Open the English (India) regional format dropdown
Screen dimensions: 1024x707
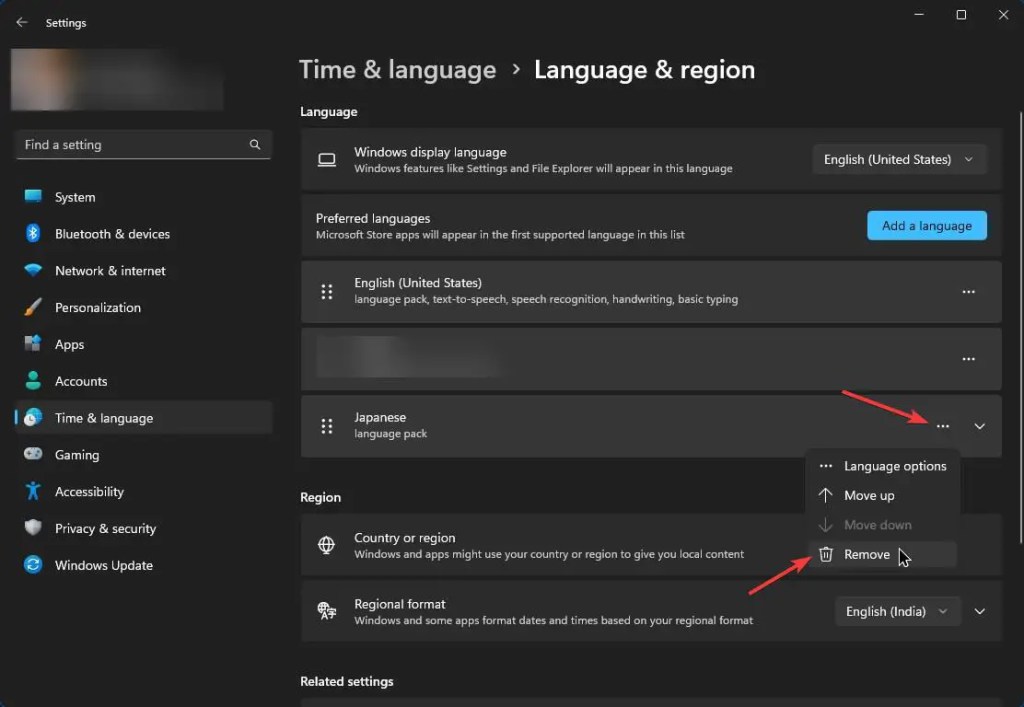pyautogui.click(x=897, y=612)
